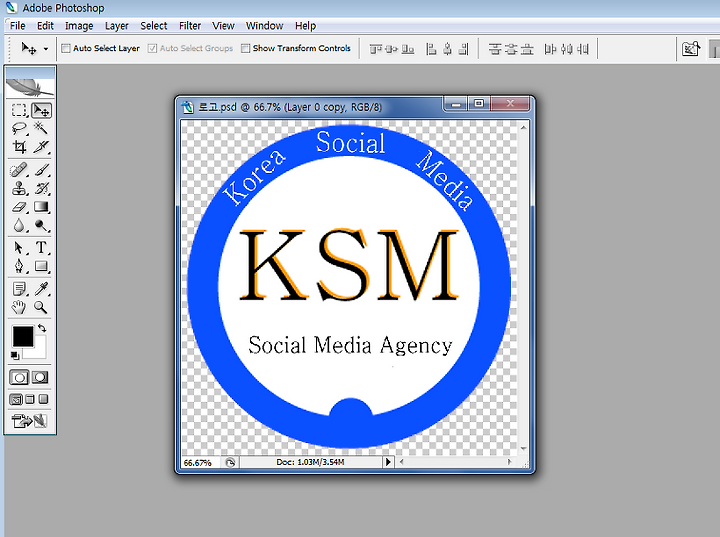Open the Filter menu

(x=190, y=26)
